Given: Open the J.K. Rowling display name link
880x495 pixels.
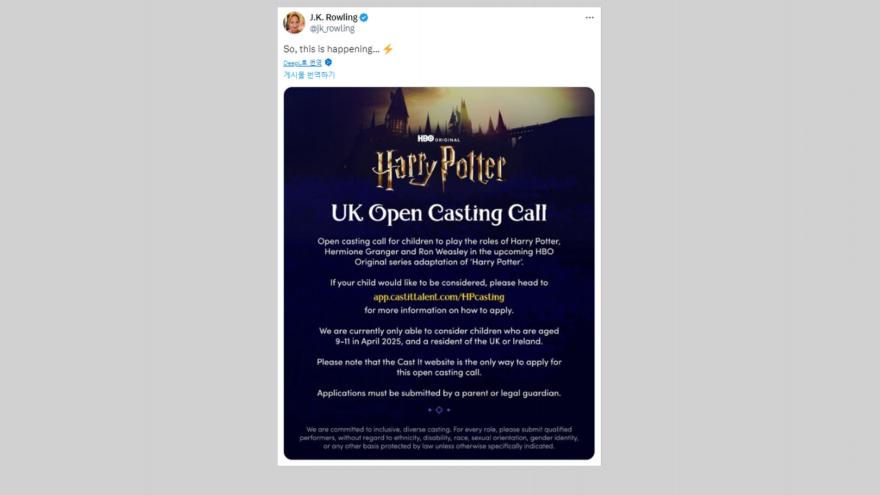Looking at the screenshot, I should tap(333, 17).
